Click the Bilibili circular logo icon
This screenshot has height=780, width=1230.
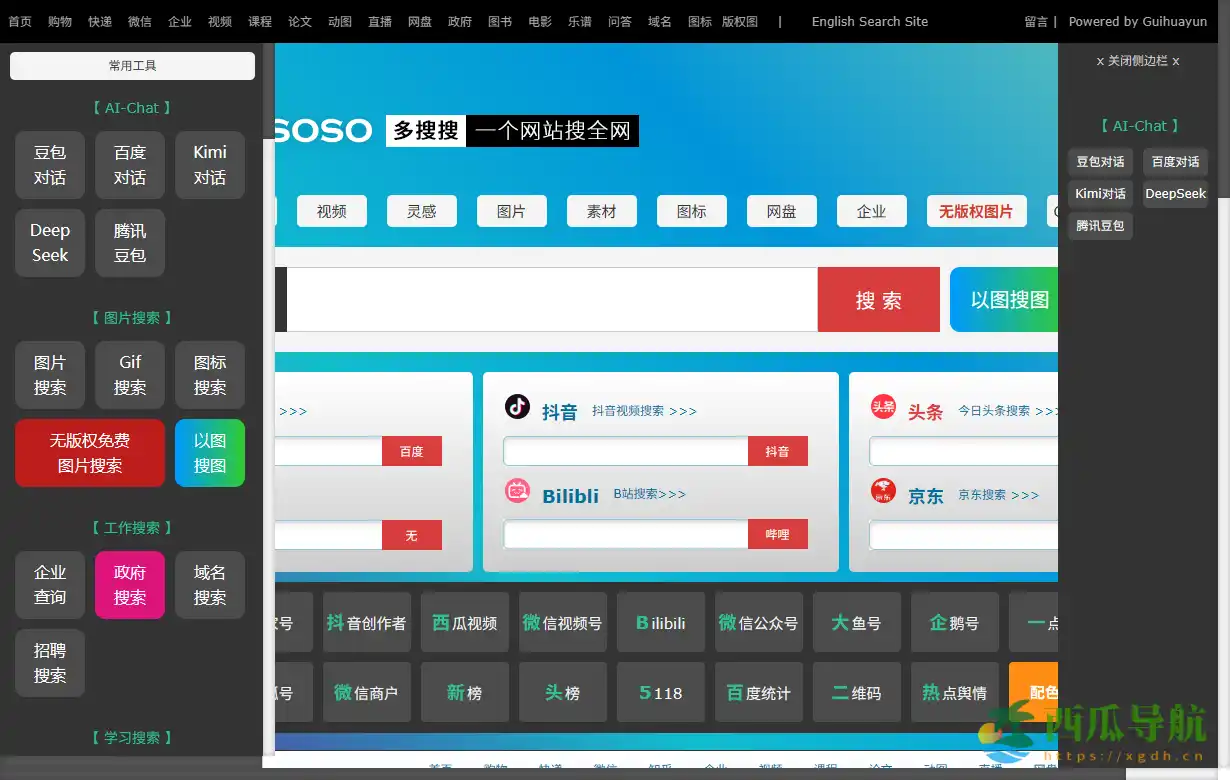[517, 491]
